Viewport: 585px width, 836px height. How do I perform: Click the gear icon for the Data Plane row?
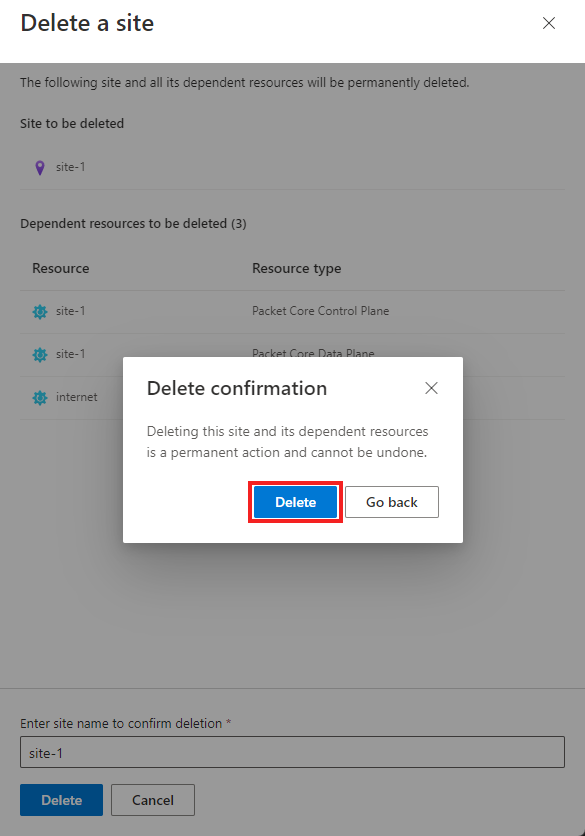(40, 354)
